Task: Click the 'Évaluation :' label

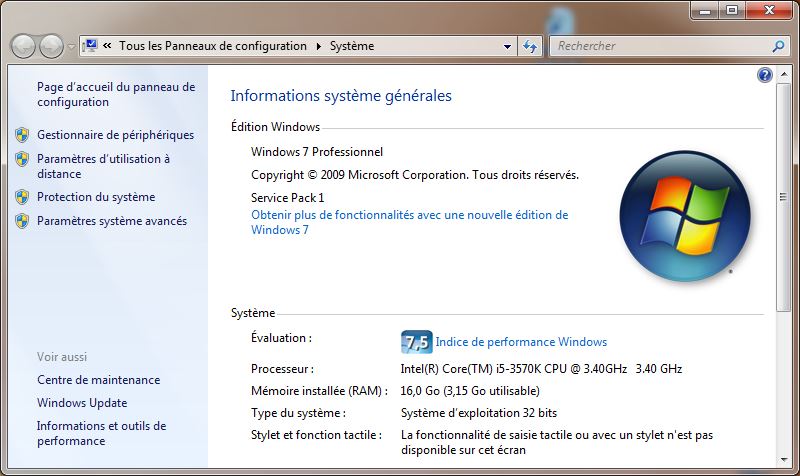Action: click(281, 338)
